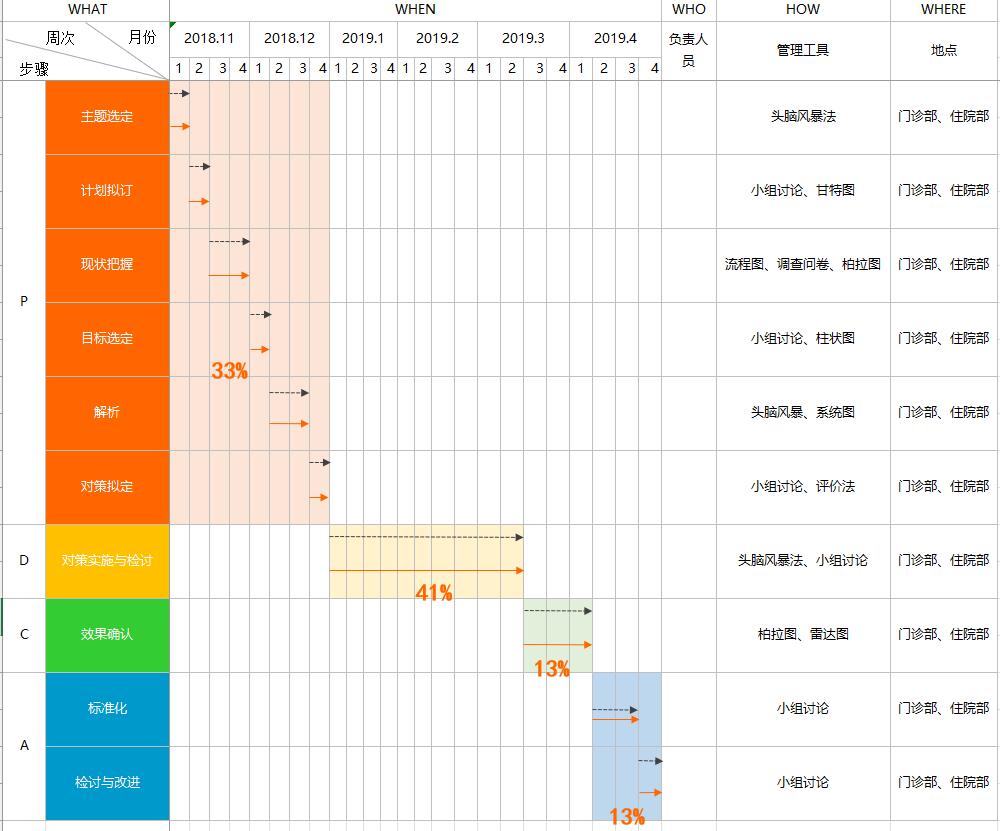Viewport: 1000px width, 831px height.
Task: Click the 2019.3 month header
Action: (523, 38)
